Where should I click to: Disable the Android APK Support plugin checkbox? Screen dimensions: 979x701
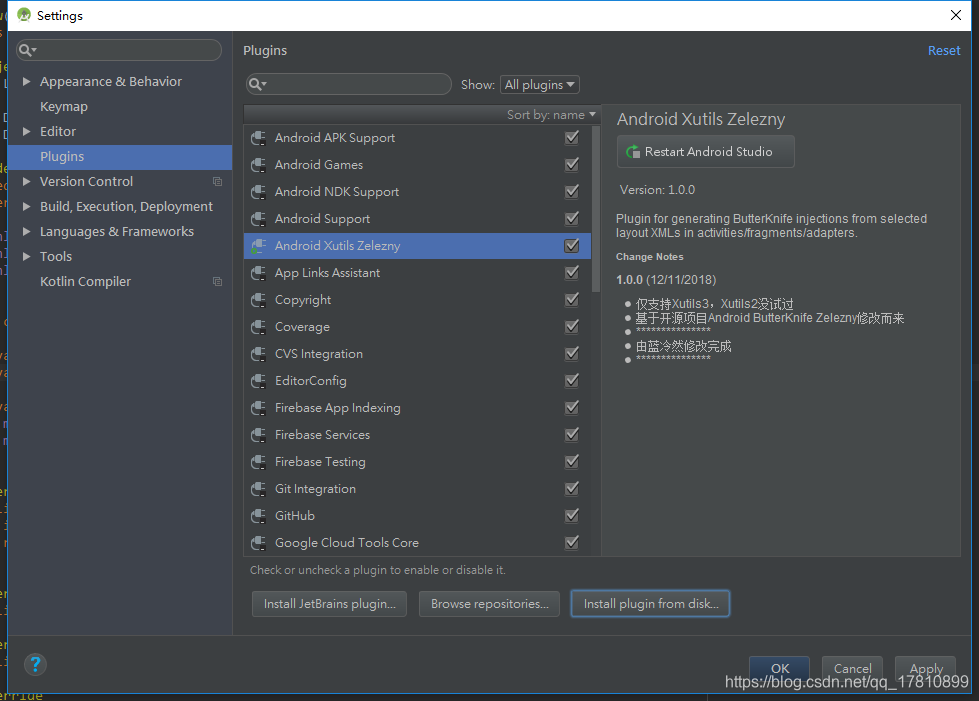(571, 137)
